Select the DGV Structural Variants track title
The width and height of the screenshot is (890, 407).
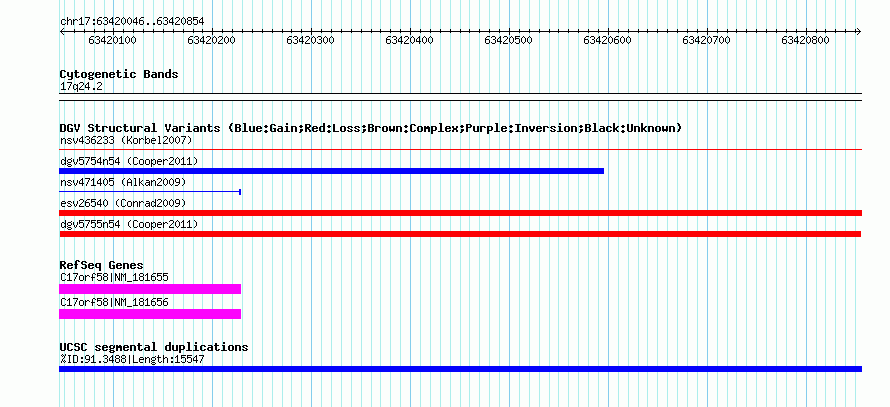click(x=371, y=128)
